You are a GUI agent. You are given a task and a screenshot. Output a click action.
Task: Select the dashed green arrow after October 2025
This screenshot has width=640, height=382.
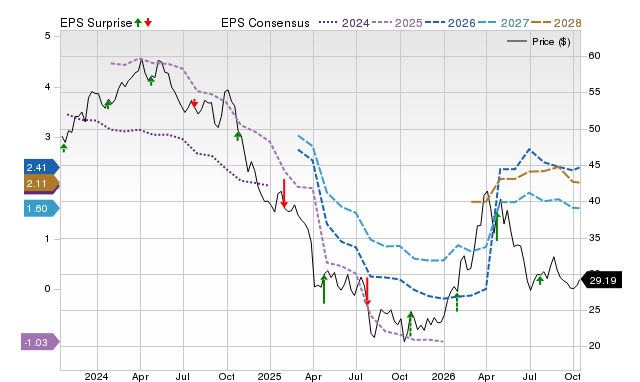click(411, 324)
